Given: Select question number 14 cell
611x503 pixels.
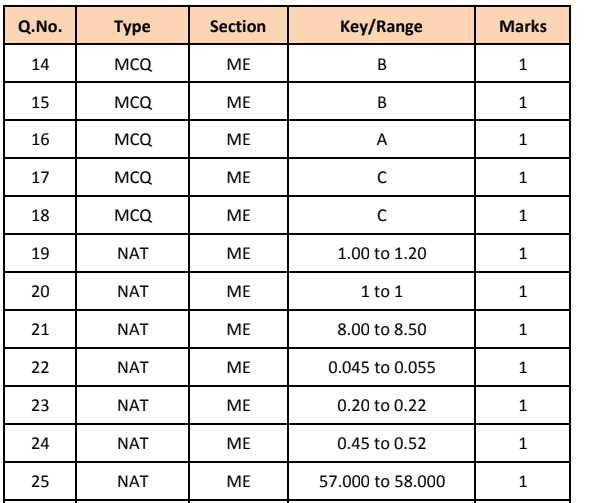Looking at the screenshot, I should click(40, 64).
